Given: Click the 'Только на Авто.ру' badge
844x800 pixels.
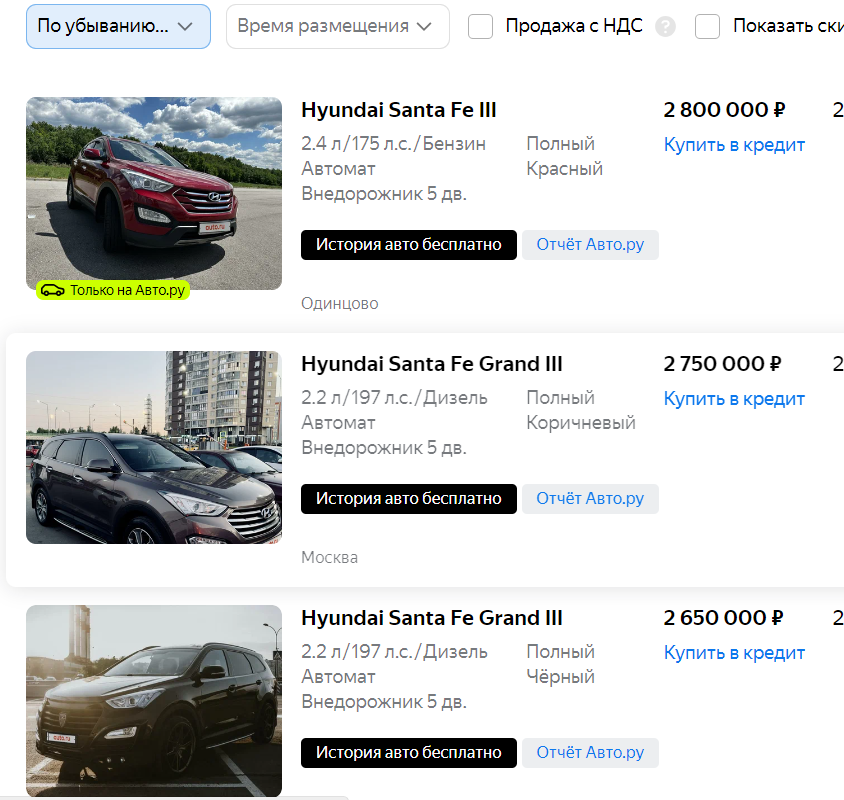Looking at the screenshot, I should coord(113,290).
